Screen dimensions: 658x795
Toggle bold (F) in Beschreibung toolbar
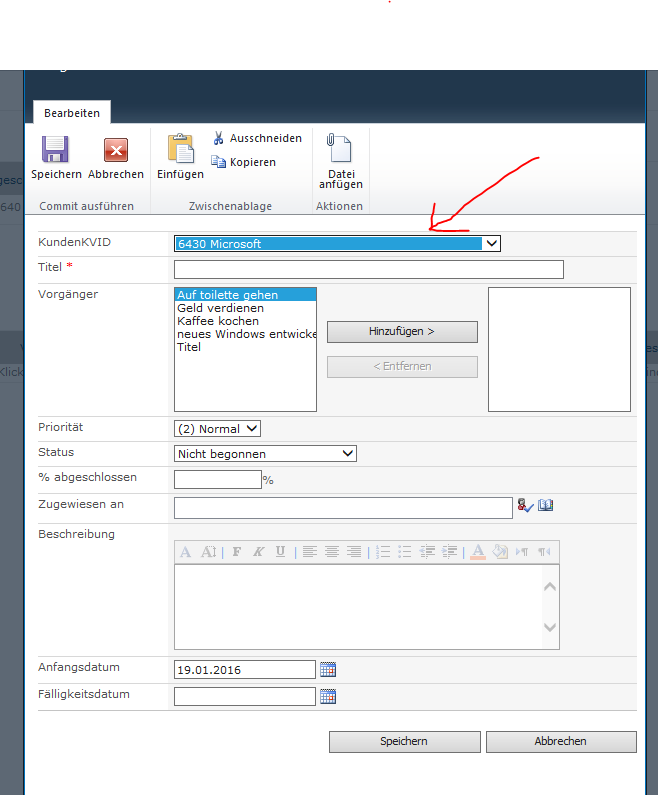coord(237,552)
